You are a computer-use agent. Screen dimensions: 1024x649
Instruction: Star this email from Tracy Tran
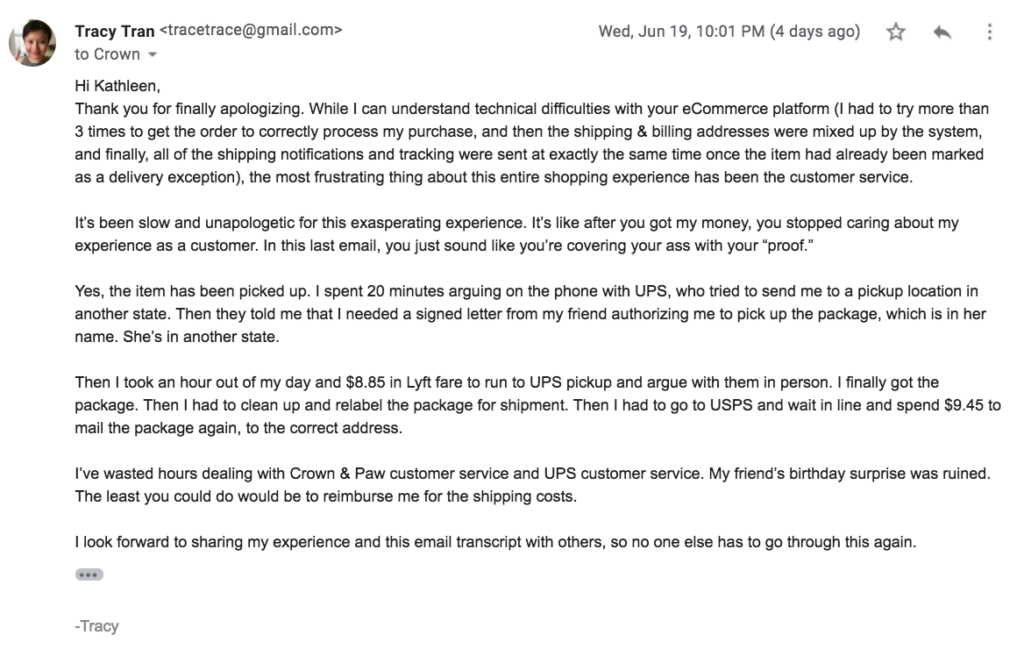pyautogui.click(x=895, y=31)
